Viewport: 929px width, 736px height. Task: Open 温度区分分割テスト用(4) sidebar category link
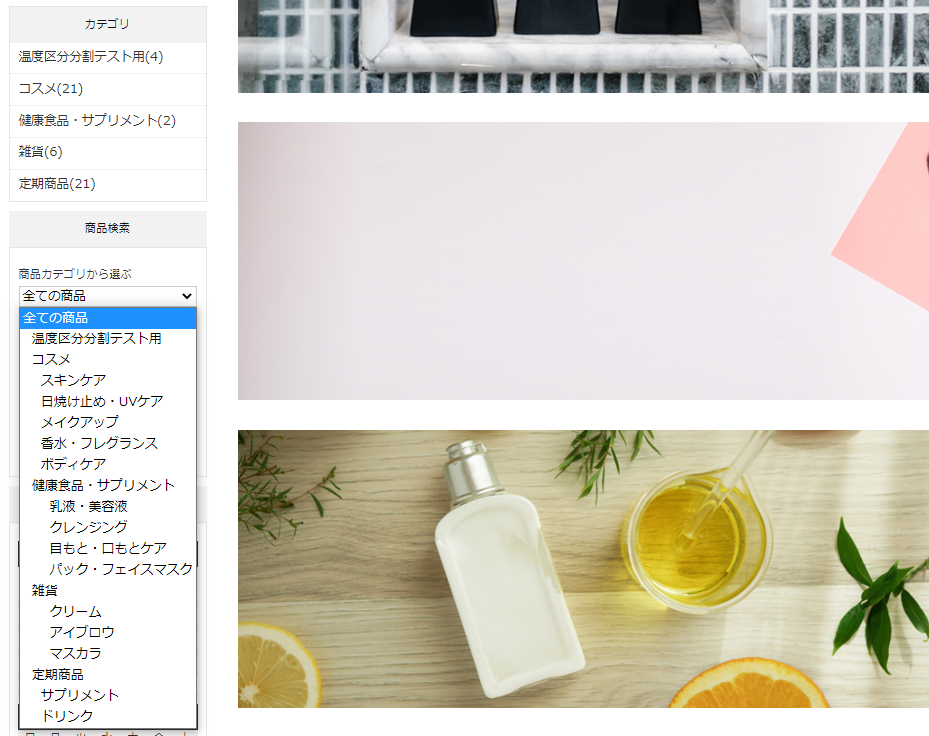click(x=91, y=57)
